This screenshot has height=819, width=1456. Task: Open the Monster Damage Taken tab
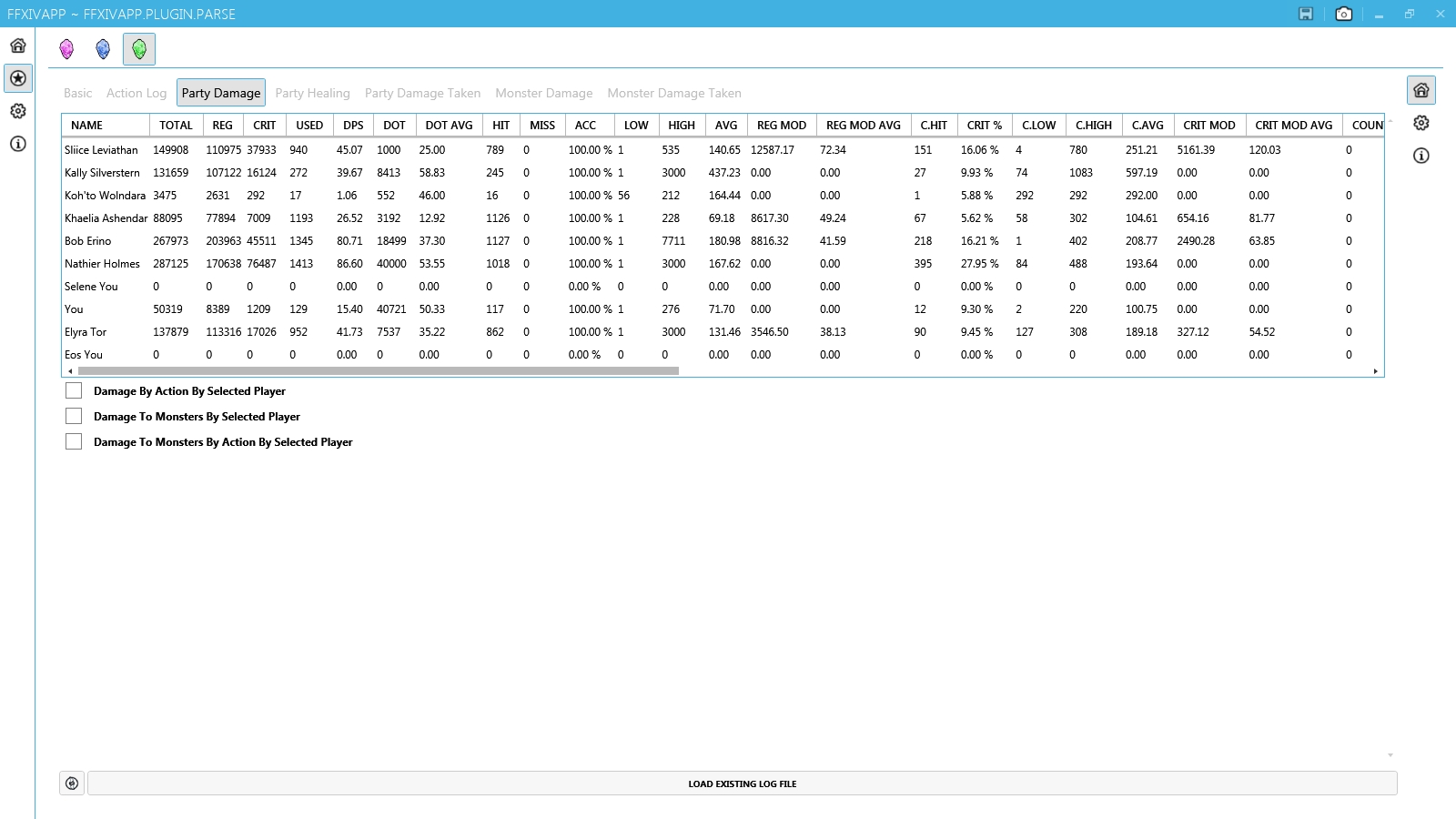pos(673,93)
